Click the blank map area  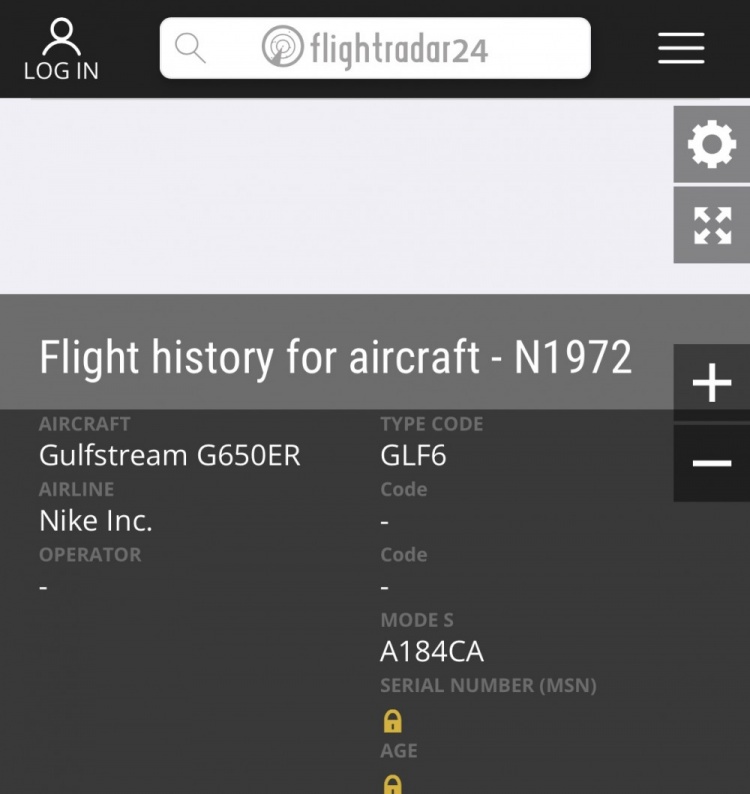[x=340, y=195]
